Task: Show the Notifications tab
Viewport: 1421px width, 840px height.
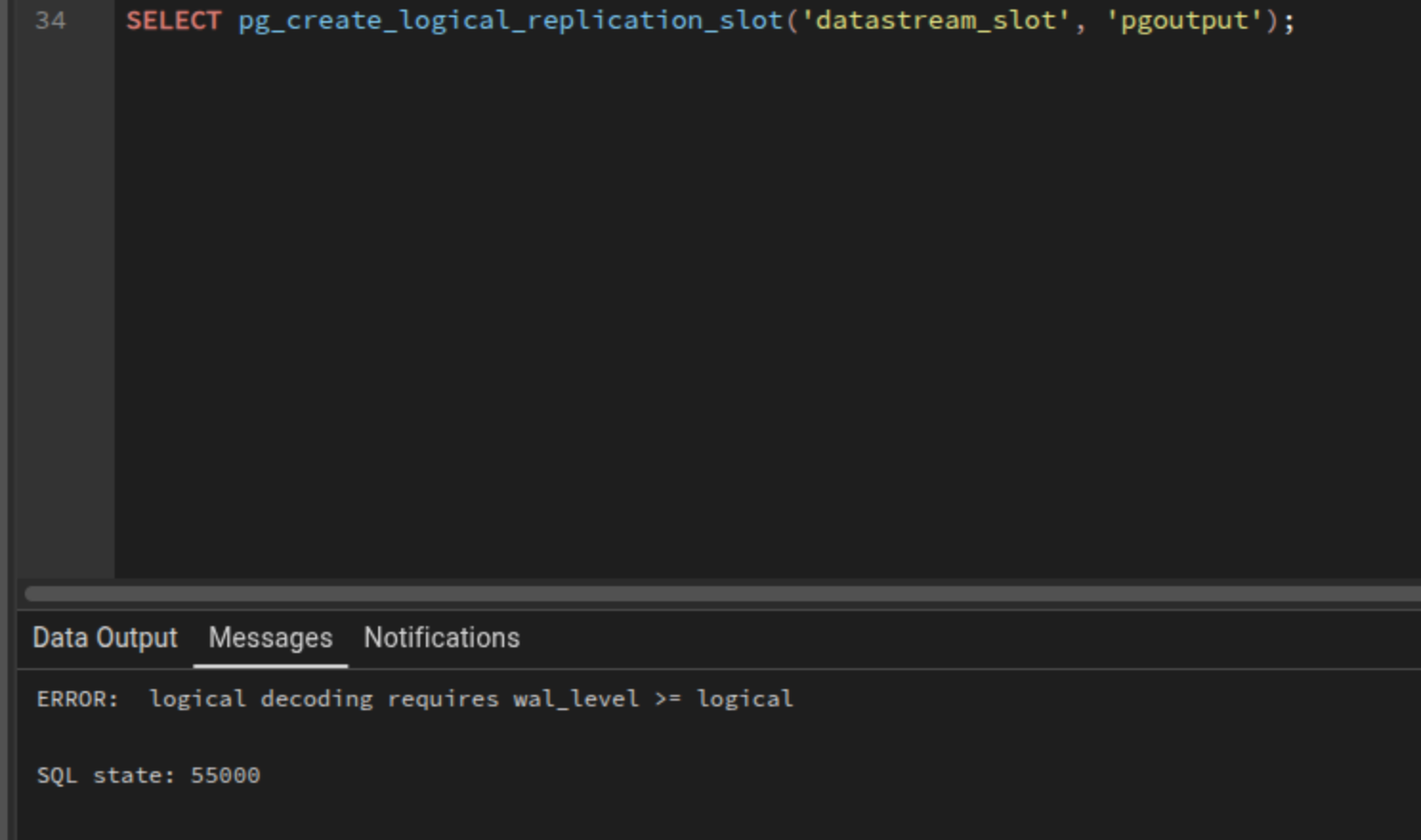Action: (x=442, y=638)
